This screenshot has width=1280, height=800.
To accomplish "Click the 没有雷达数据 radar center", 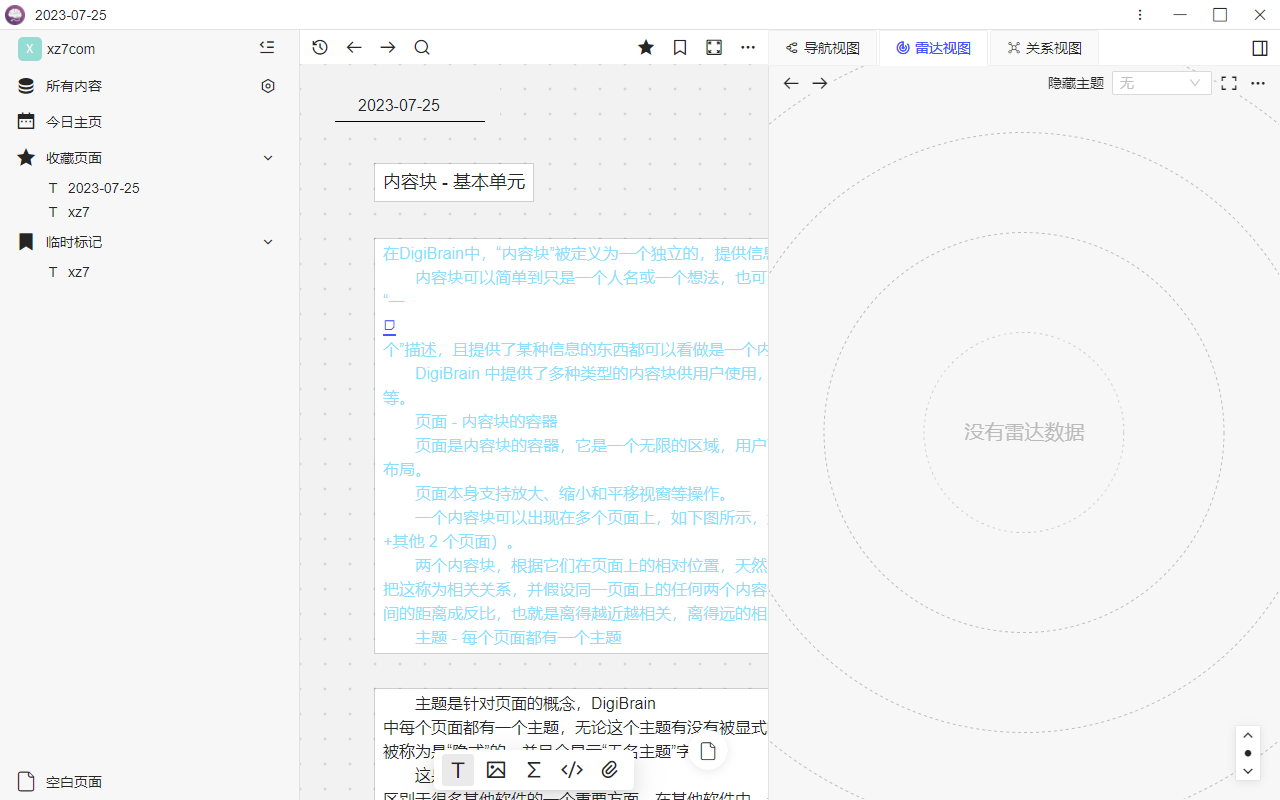I will pos(1024,432).
